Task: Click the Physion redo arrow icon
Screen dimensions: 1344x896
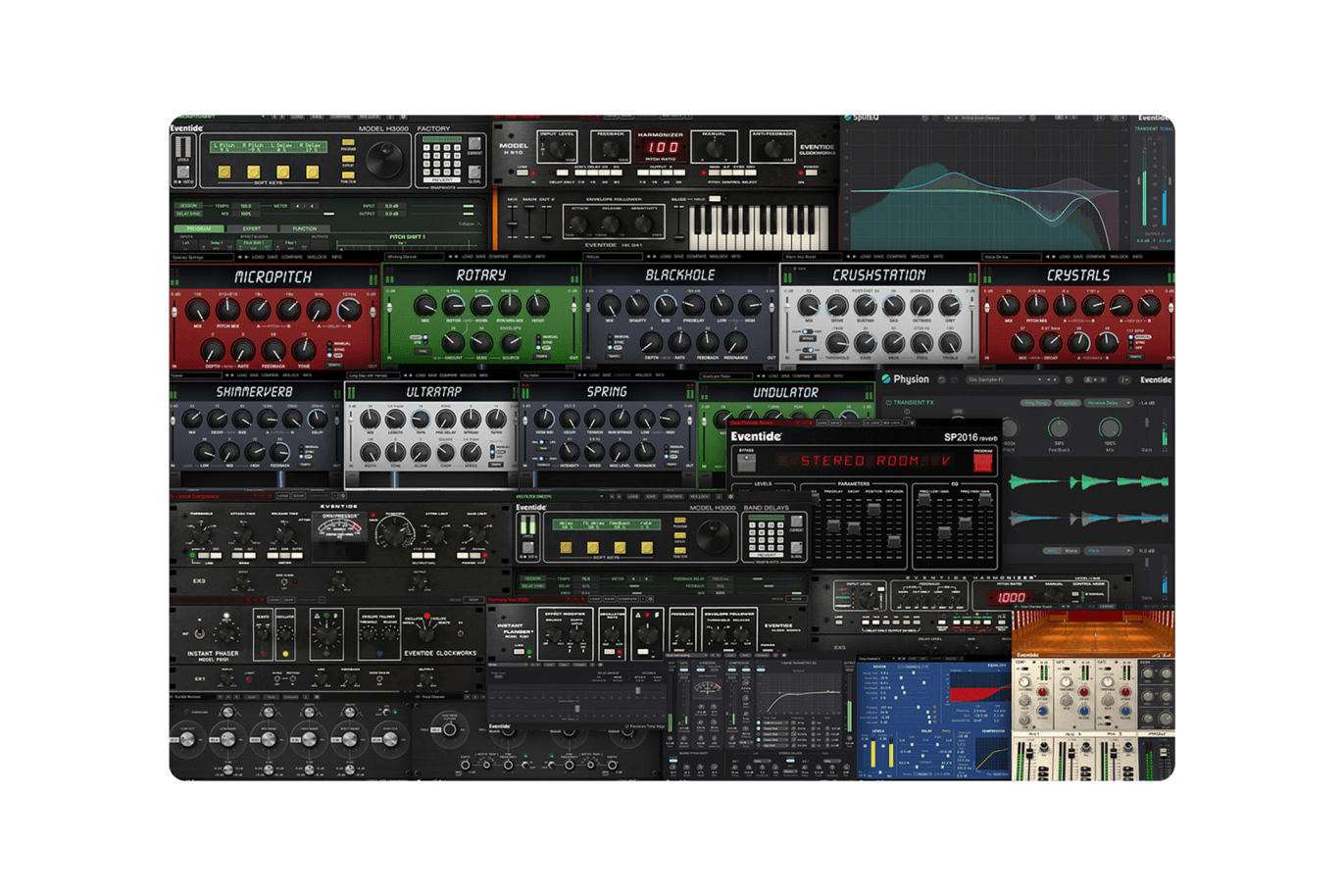Action: 955,379
